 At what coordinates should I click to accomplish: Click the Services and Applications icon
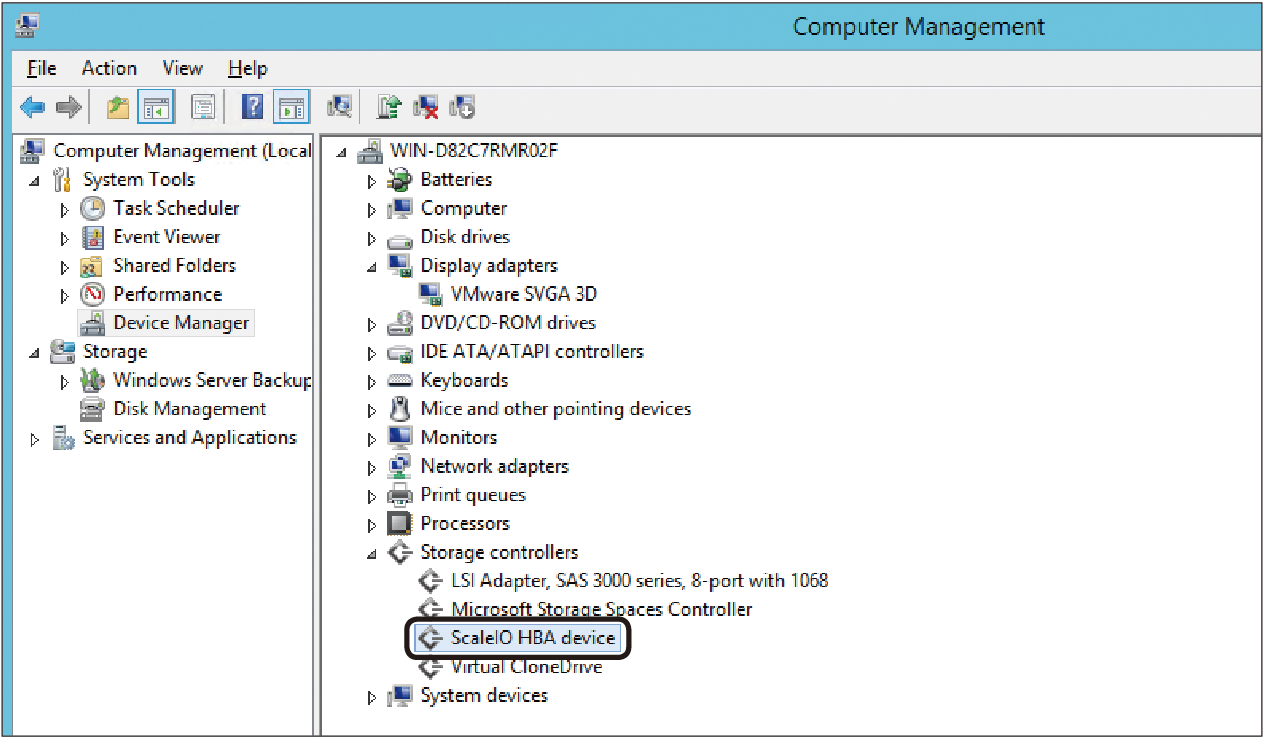click(63, 438)
